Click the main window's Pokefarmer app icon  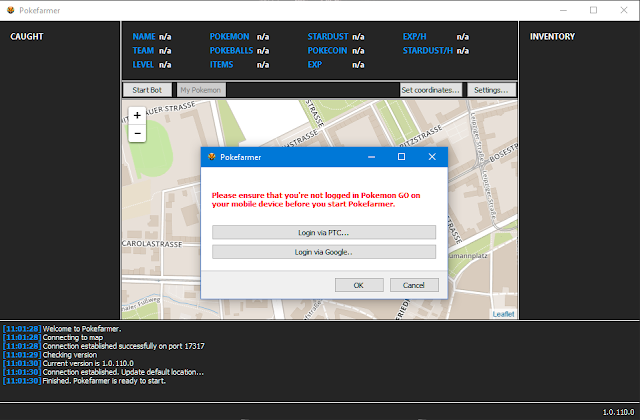tap(11, 10)
